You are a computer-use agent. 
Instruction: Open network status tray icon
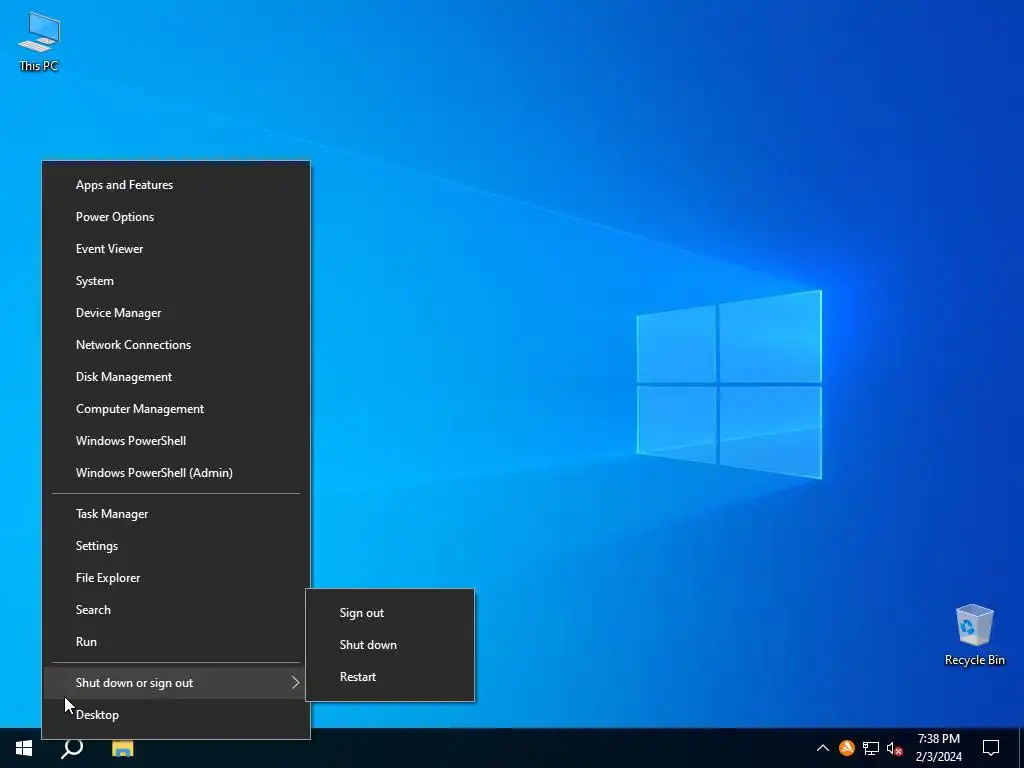(x=871, y=748)
